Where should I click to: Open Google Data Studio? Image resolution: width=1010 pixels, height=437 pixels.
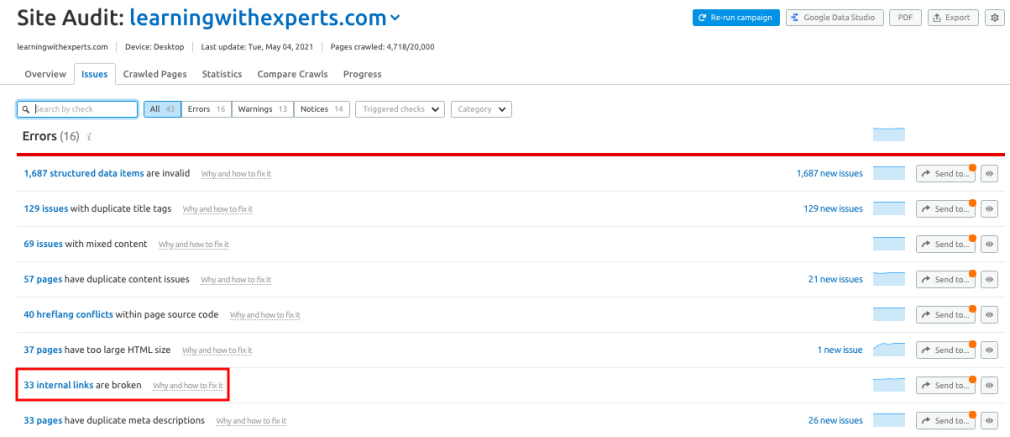coord(834,17)
